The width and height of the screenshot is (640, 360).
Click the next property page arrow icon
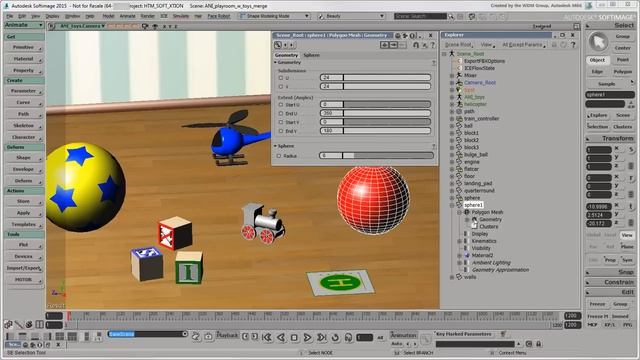(291, 45)
